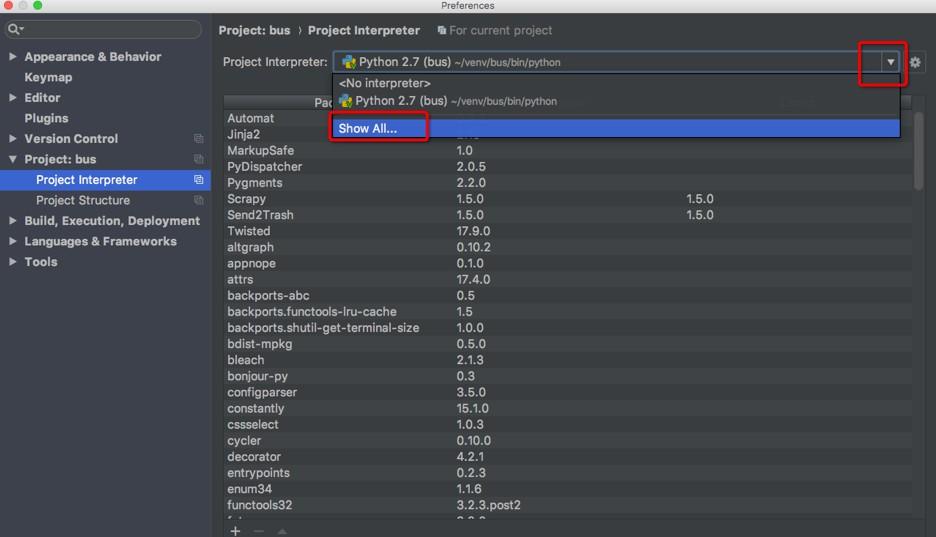Expand the Editor section
This screenshot has width=936, height=537.
13,97
